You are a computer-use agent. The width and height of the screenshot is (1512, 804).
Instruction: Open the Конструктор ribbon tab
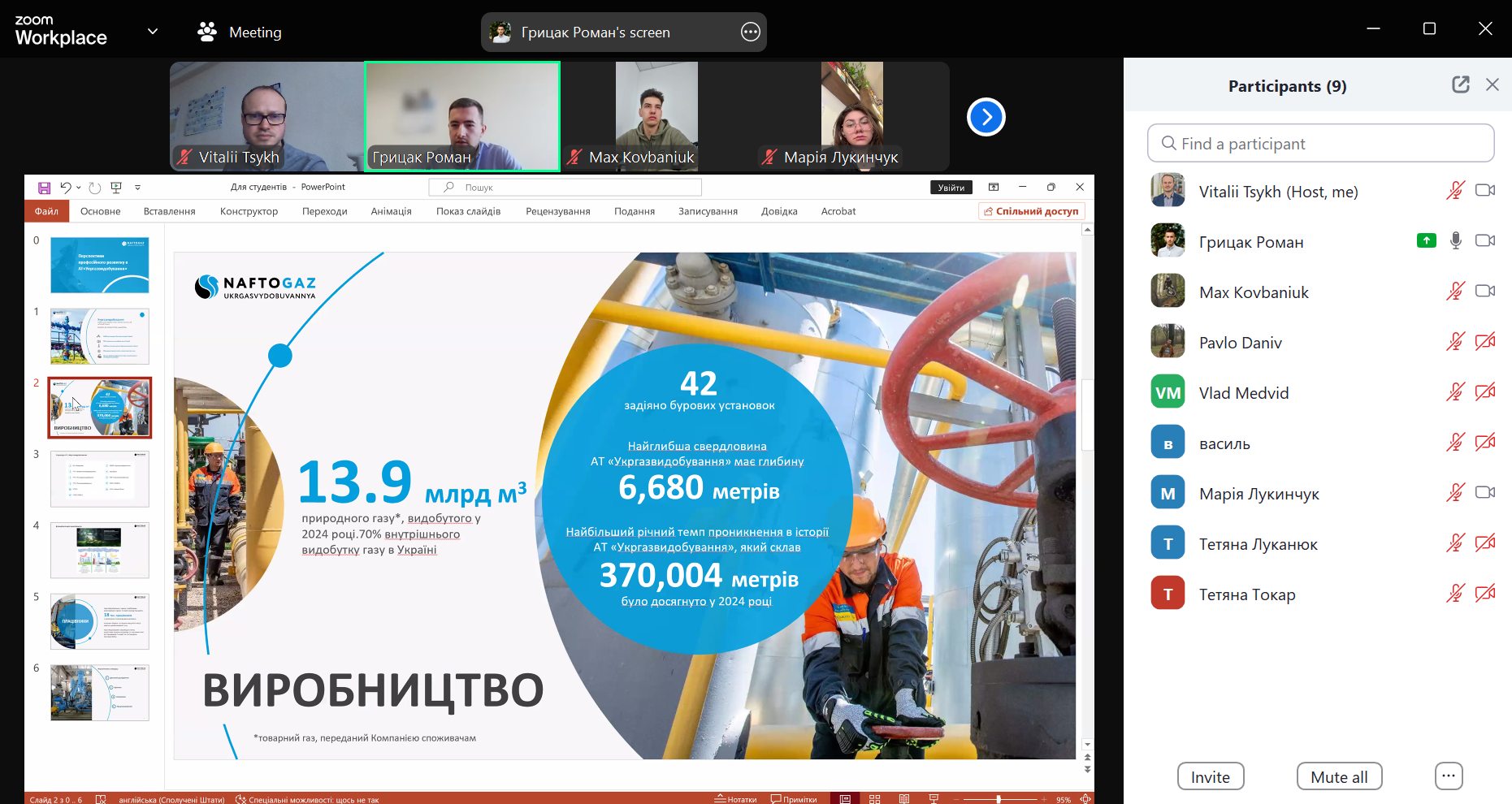pyautogui.click(x=249, y=211)
